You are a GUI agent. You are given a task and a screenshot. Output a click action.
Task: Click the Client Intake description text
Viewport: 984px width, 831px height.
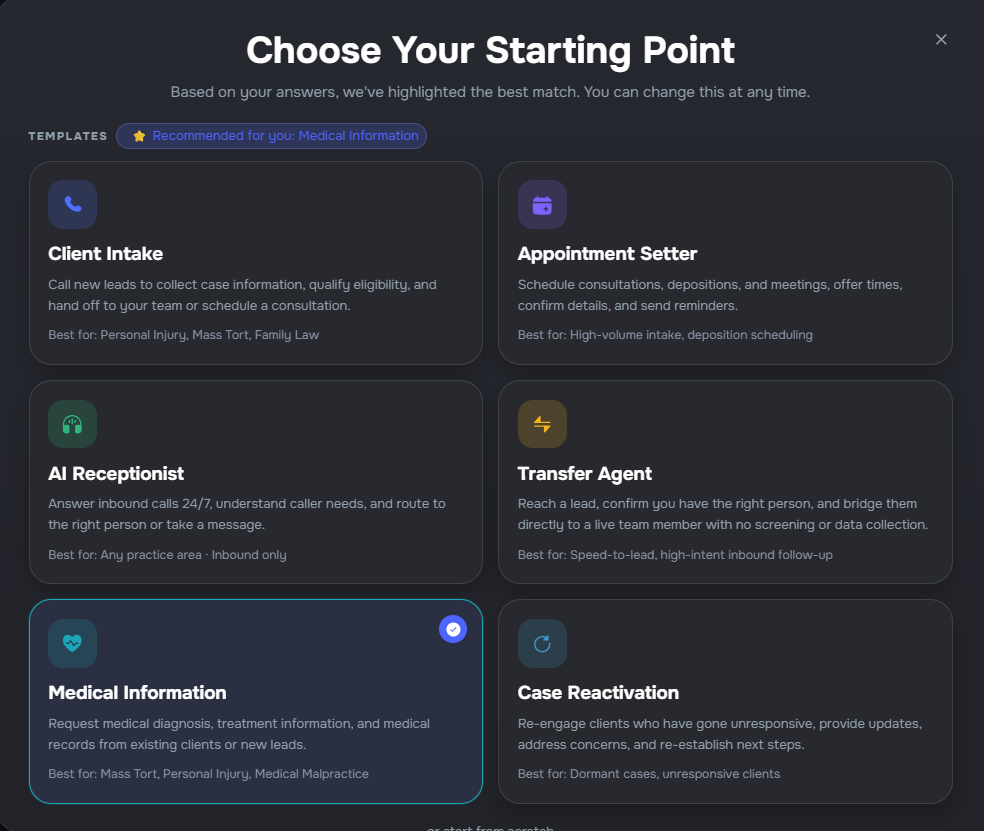tap(242, 294)
